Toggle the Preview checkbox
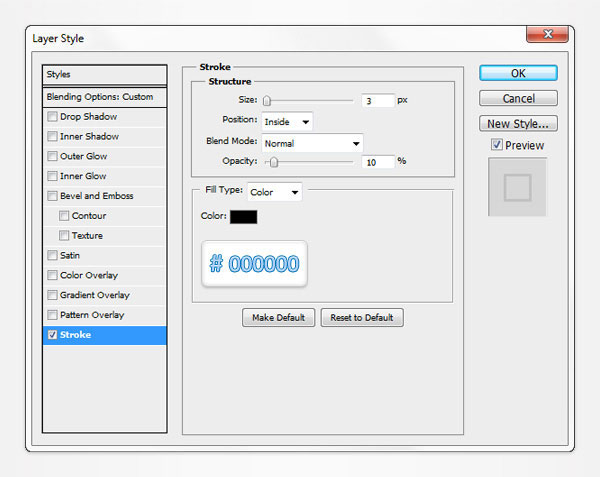 click(x=497, y=145)
